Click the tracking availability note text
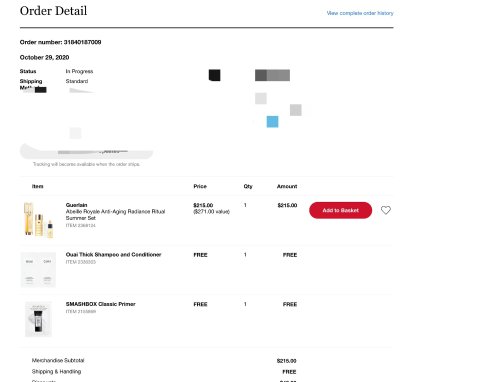Image resolution: width=480 pixels, height=382 pixels. [x=86, y=164]
